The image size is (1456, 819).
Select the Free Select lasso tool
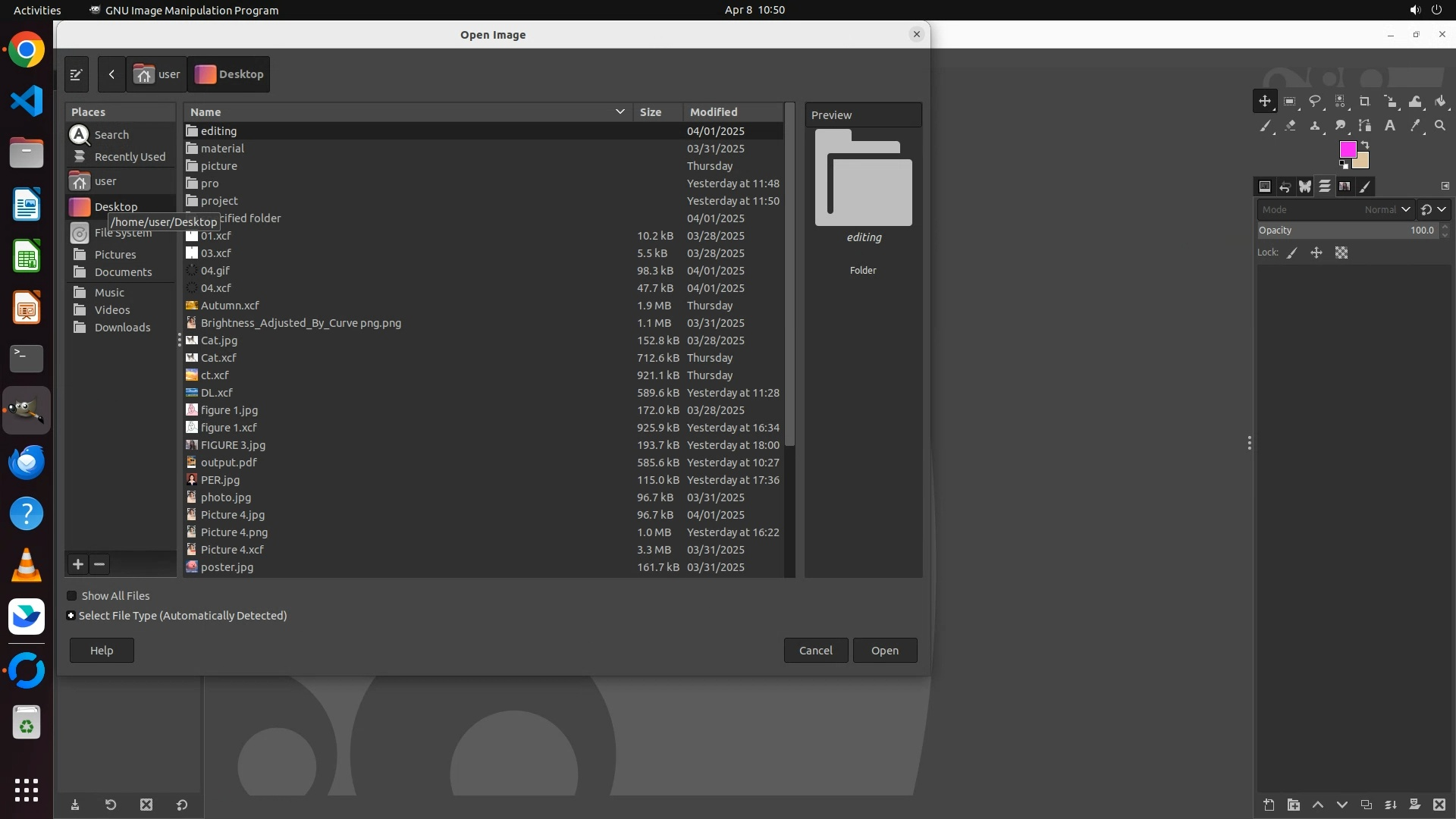coord(1315,102)
